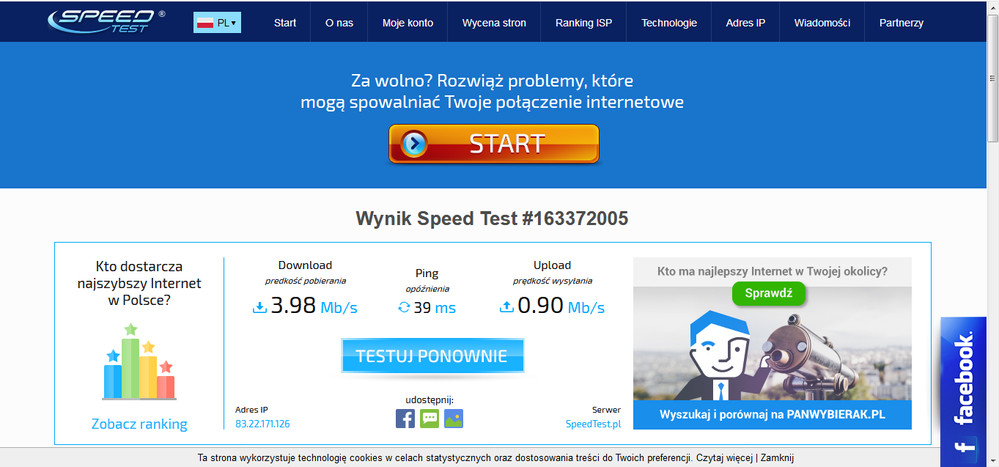Click the green Sprawdź button

pyautogui.click(x=768, y=294)
